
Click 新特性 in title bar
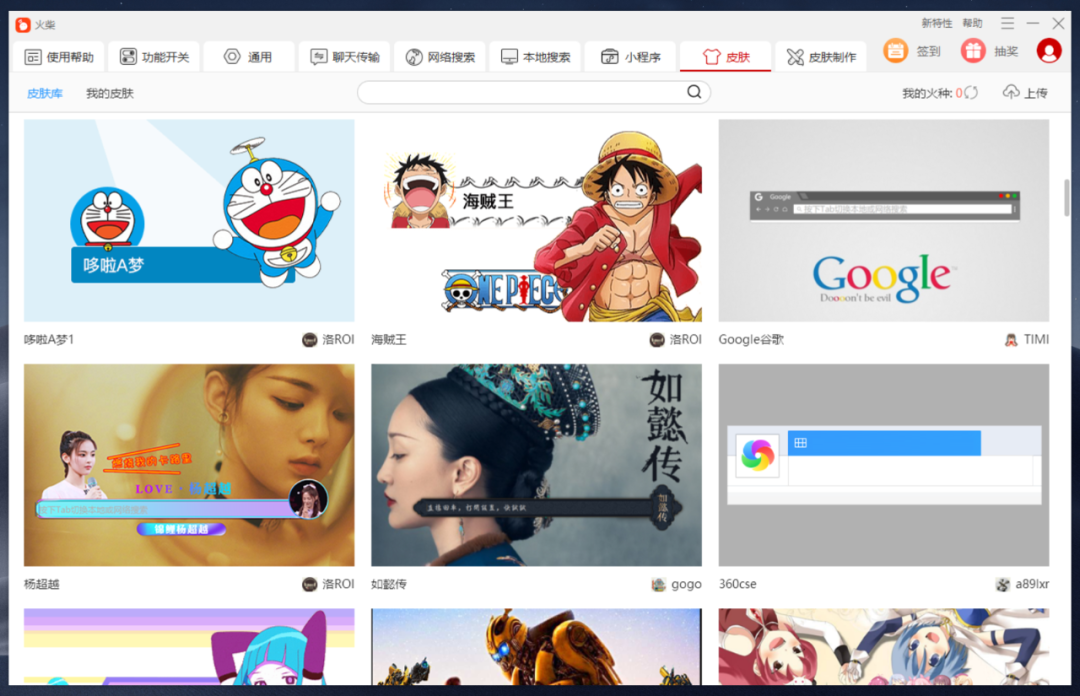(937, 23)
